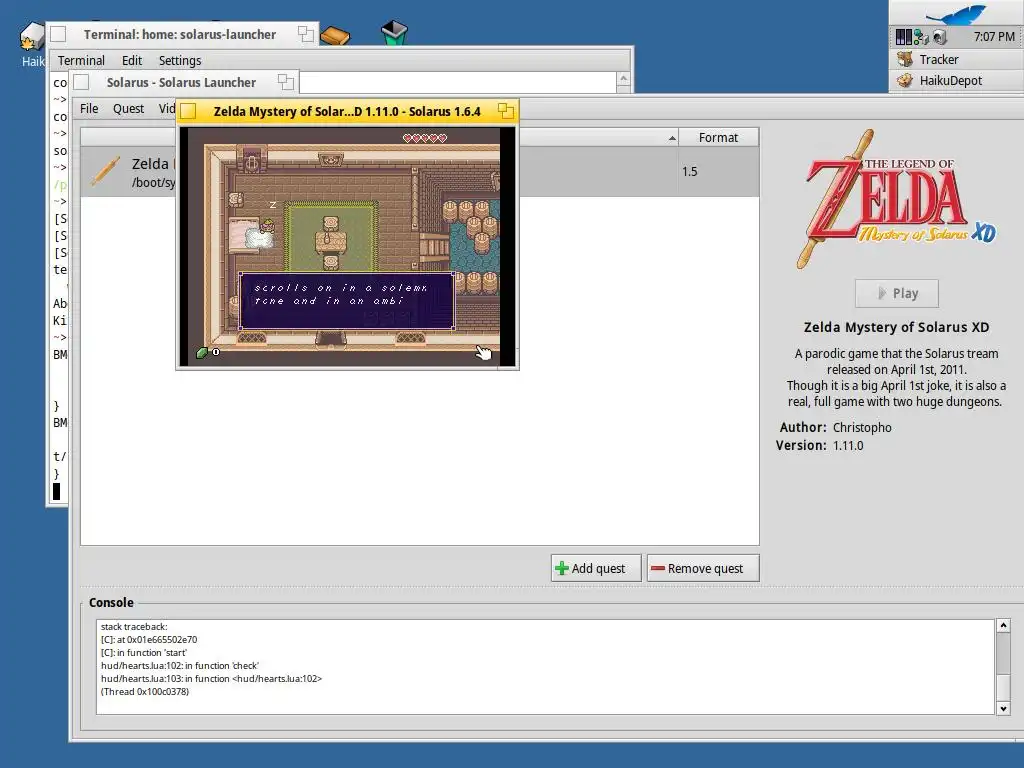
Task: Click the game dialog text box
Action: (x=347, y=301)
